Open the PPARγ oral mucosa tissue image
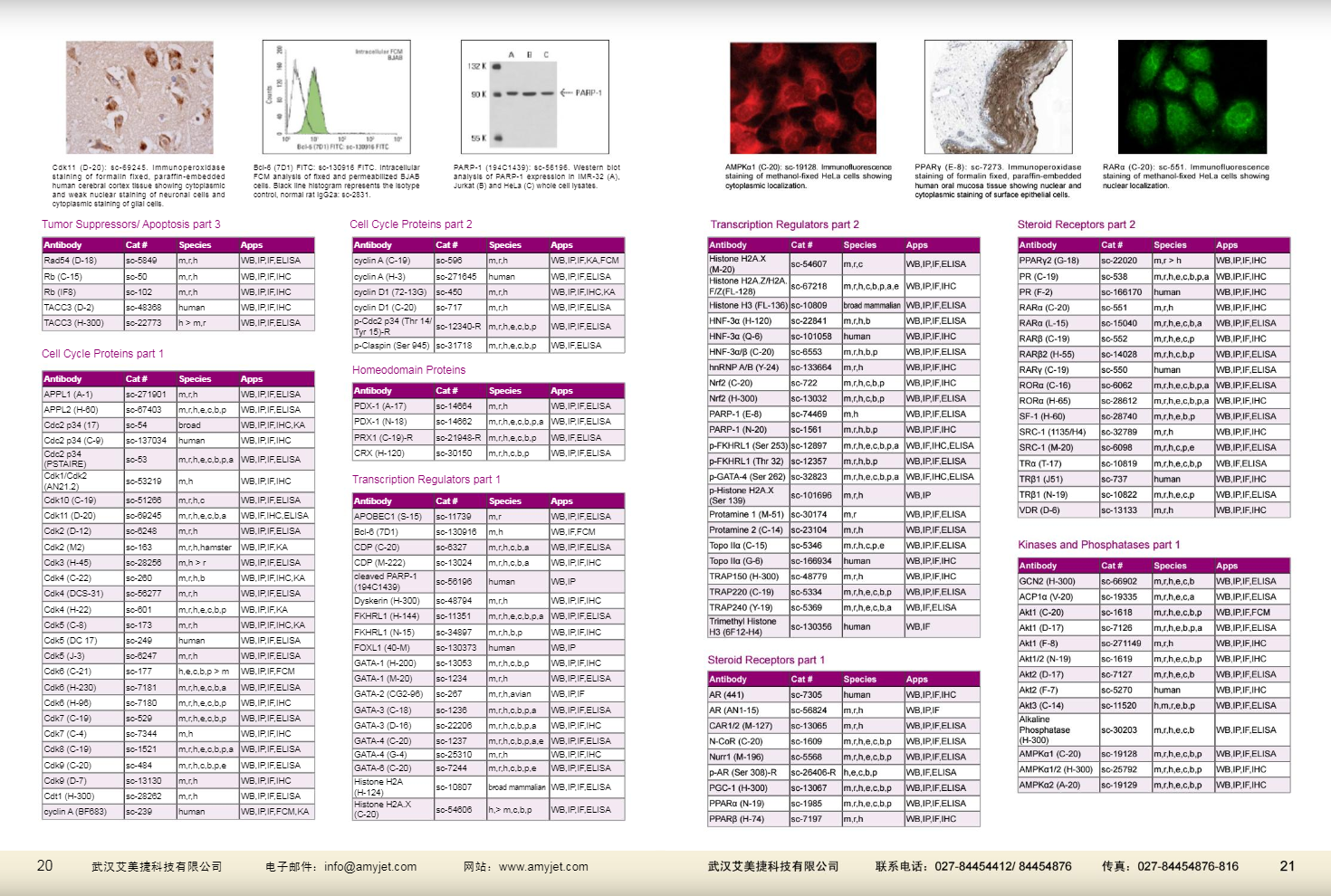The image size is (1331, 896). click(998, 97)
